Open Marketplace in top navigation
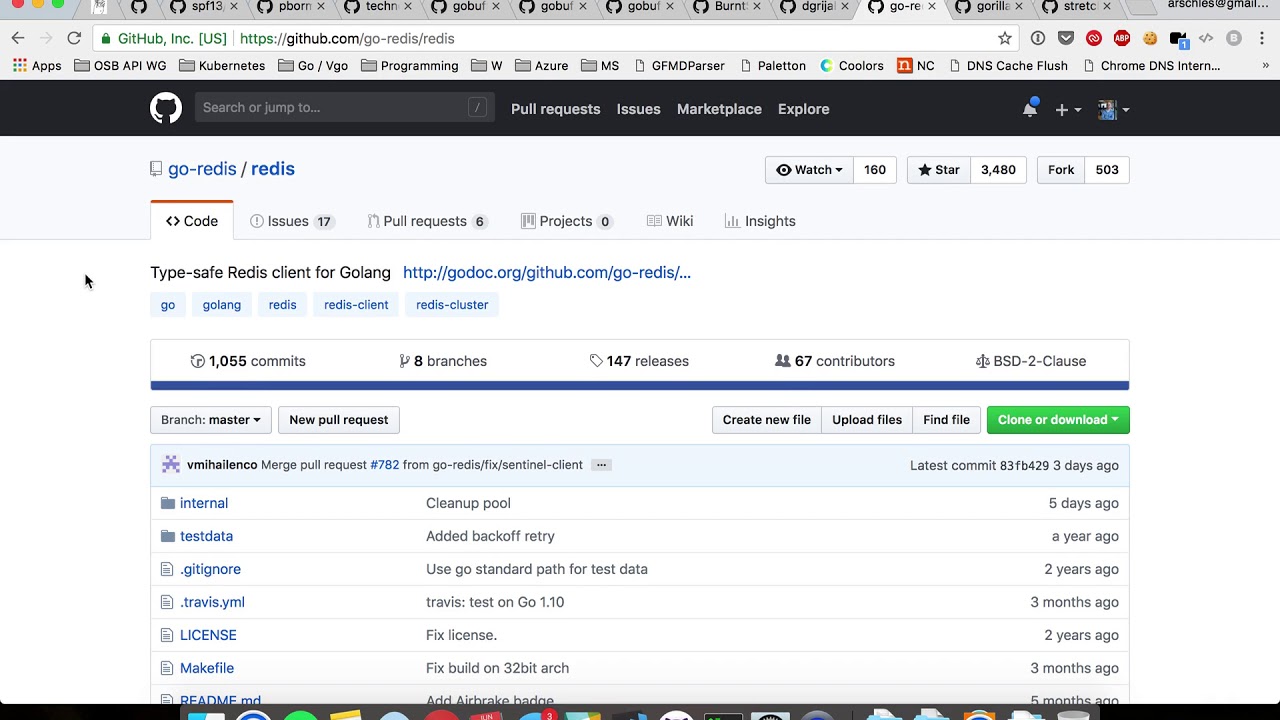Screen dimensions: 1280x720 click(x=719, y=109)
